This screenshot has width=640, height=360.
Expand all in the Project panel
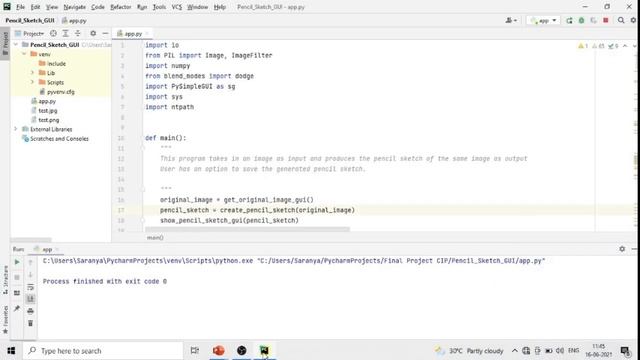pyautogui.click(x=65, y=33)
